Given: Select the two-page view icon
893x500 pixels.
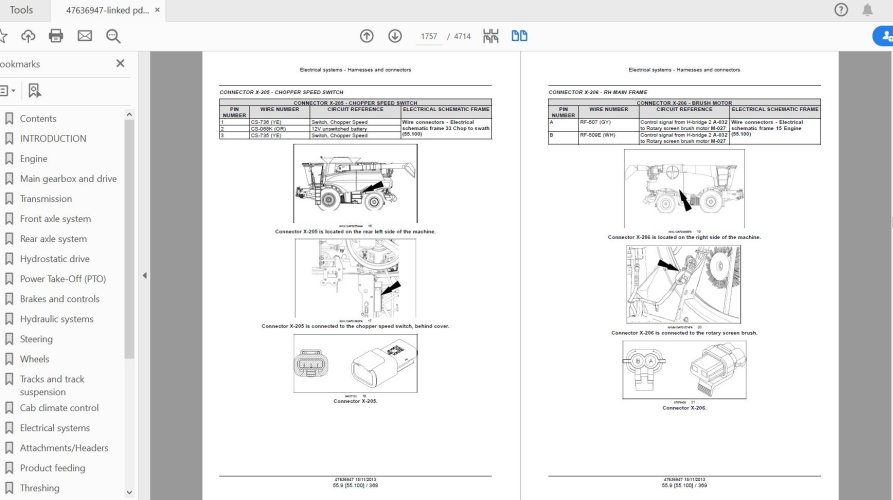Looking at the screenshot, I should [519, 36].
